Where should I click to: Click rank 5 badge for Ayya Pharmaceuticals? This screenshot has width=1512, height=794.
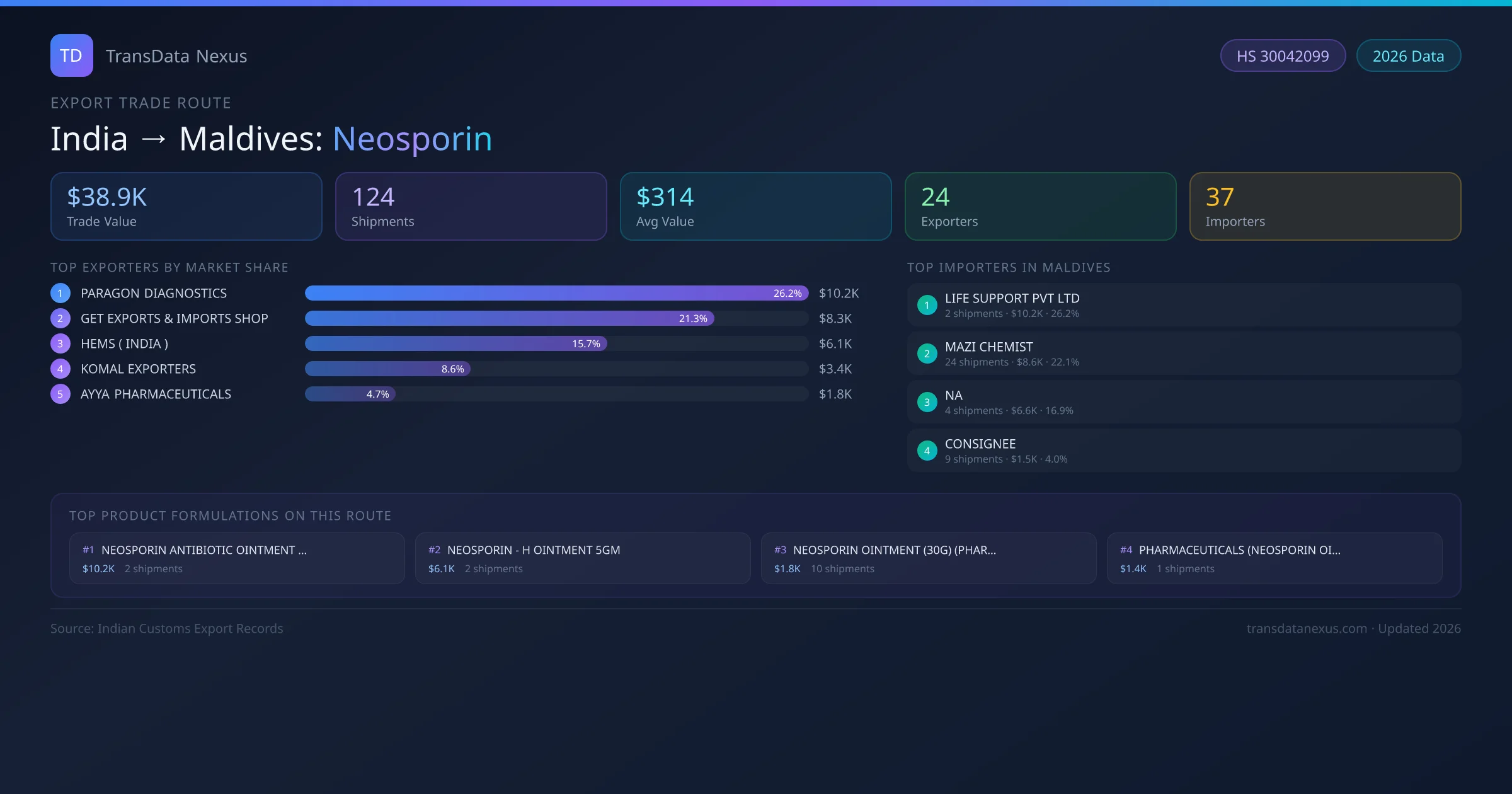coord(60,394)
